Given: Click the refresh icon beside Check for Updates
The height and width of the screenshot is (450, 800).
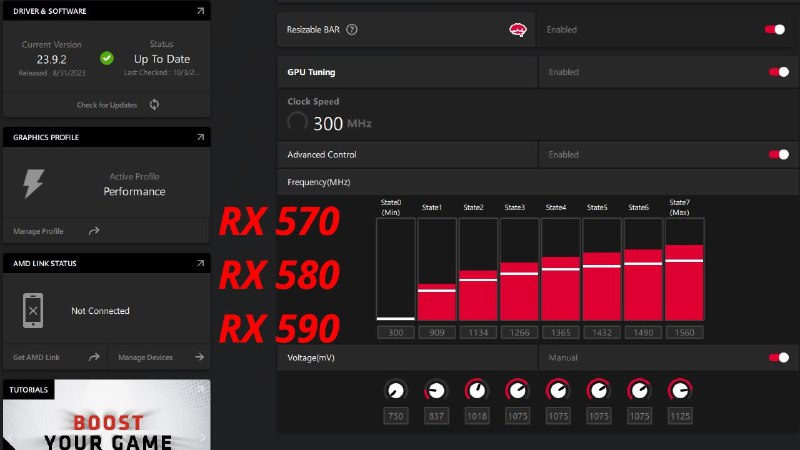Looking at the screenshot, I should (154, 105).
